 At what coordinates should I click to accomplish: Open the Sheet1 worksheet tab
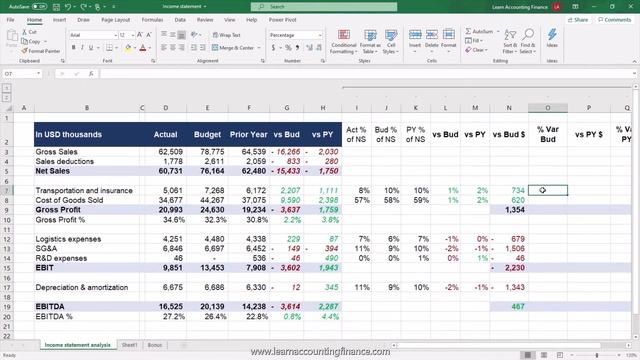(129, 345)
